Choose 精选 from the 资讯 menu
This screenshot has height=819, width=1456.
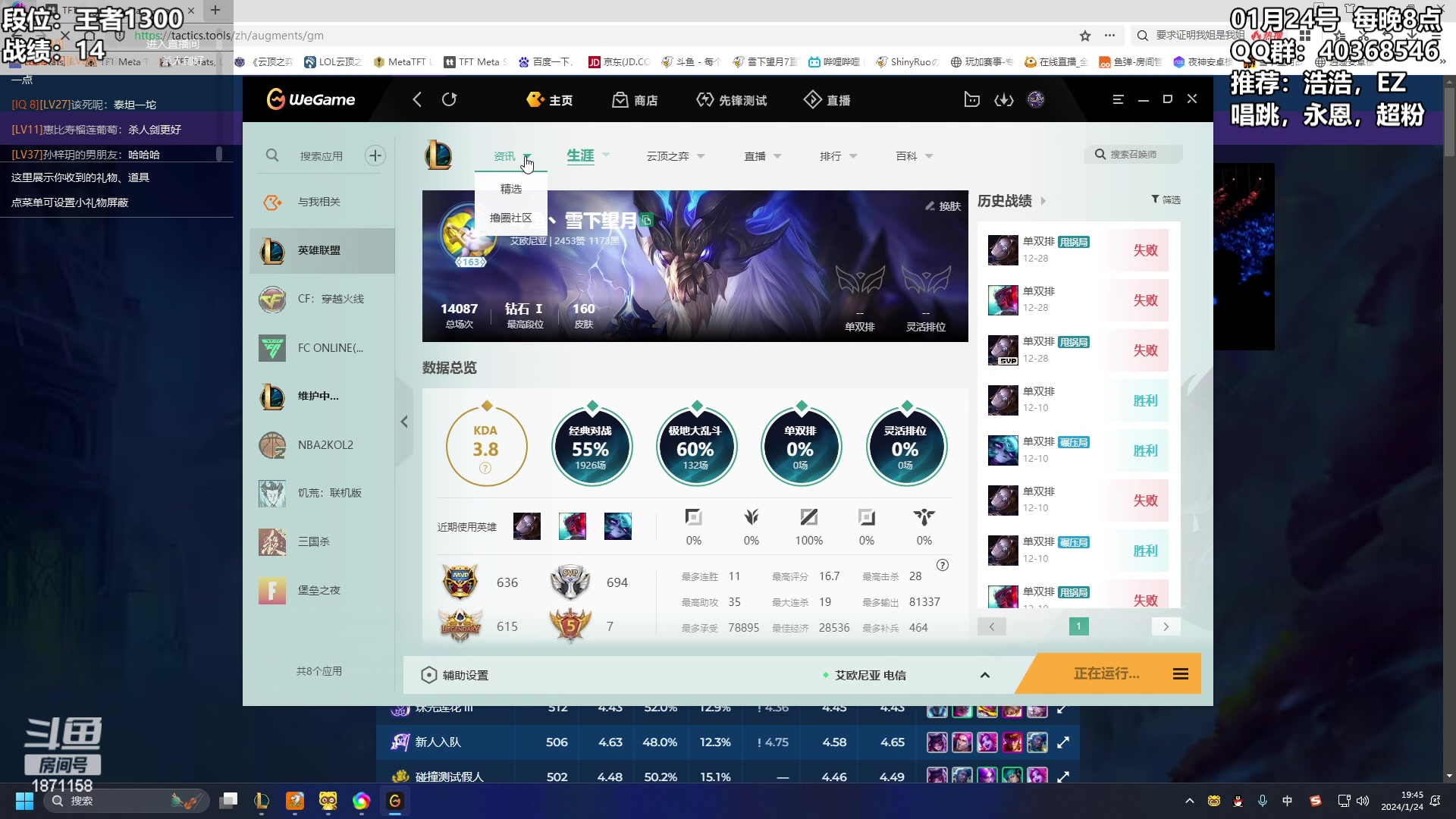pos(511,189)
